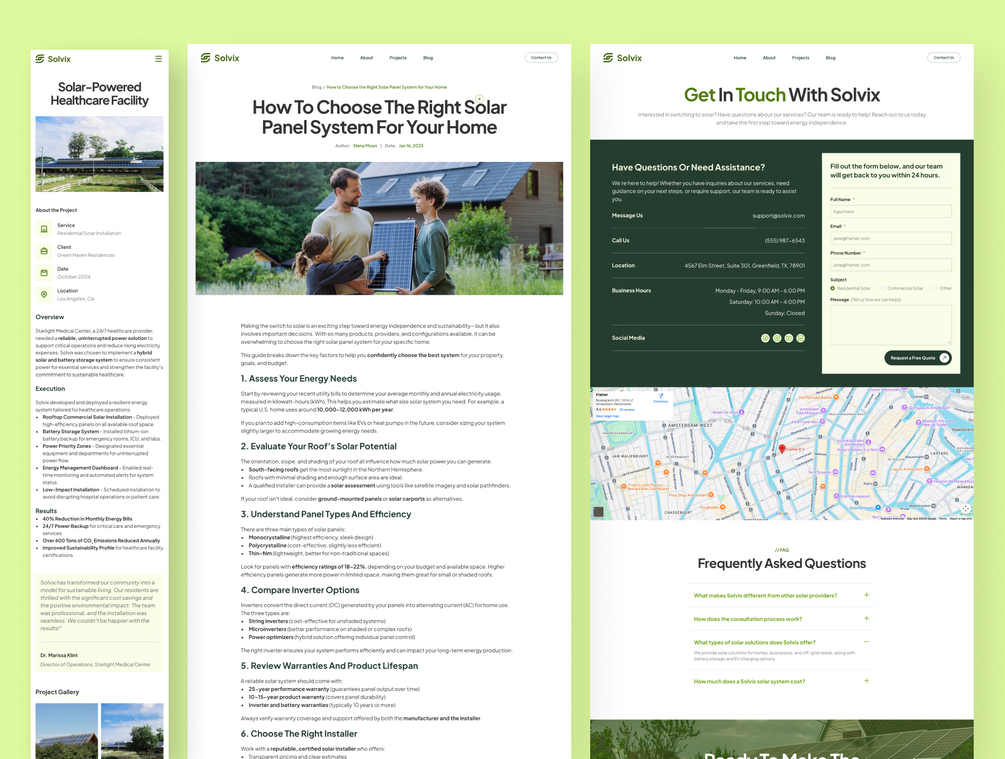Click the author name Elena Moon
1005x759 pixels.
(x=365, y=146)
